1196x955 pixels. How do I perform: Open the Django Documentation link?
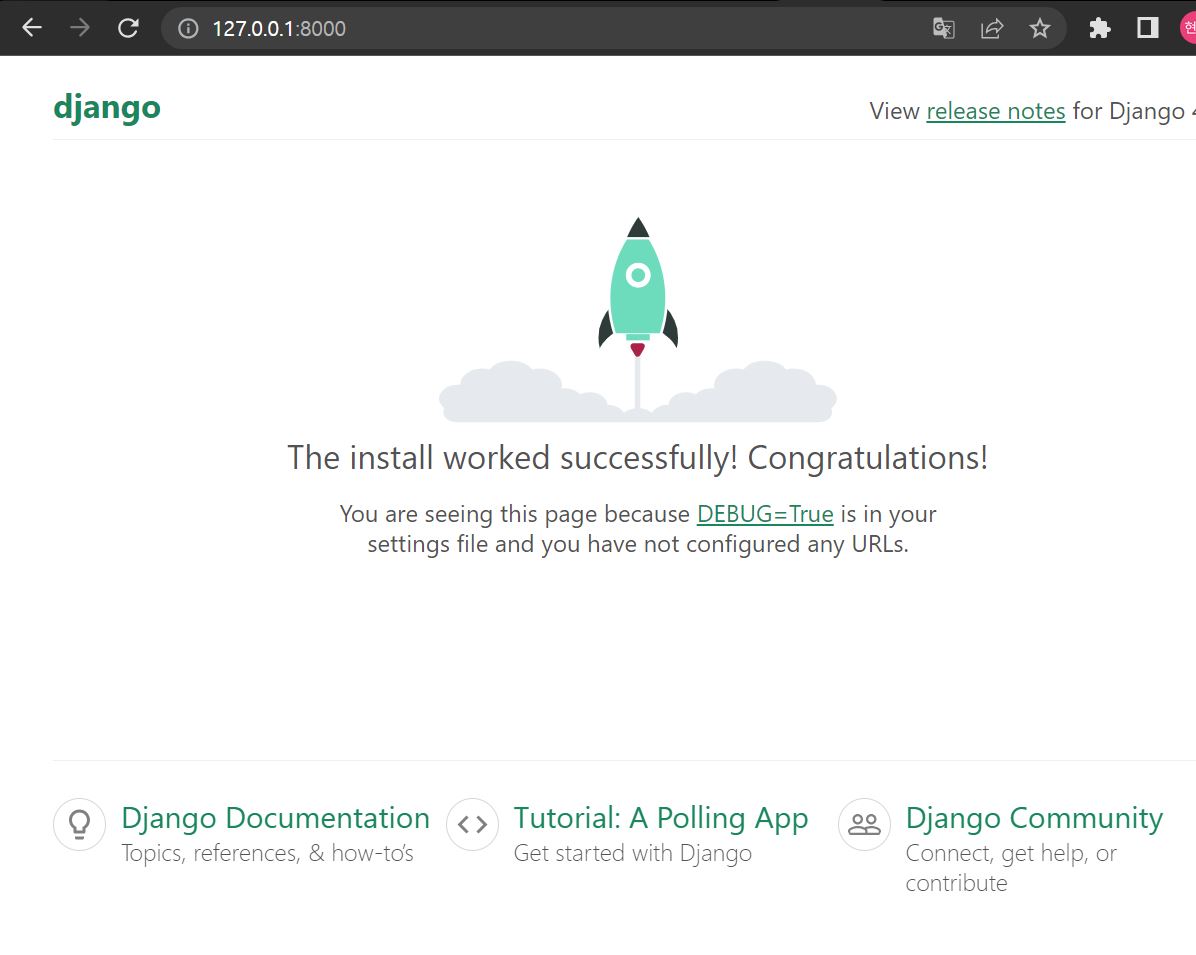pos(275,818)
